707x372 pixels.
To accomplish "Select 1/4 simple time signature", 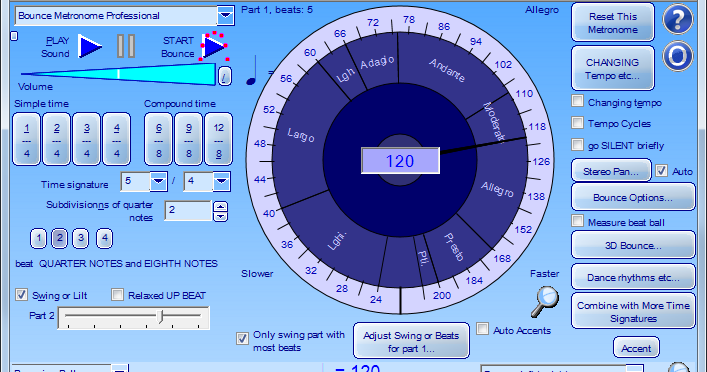I will 27,139.
